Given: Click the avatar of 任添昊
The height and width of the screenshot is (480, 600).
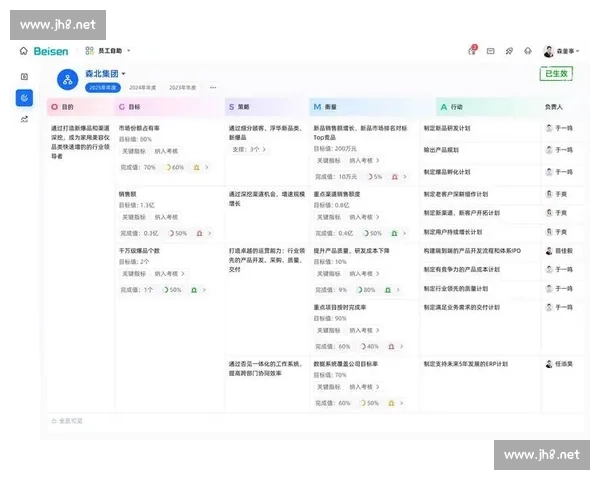Looking at the screenshot, I should 549,364.
